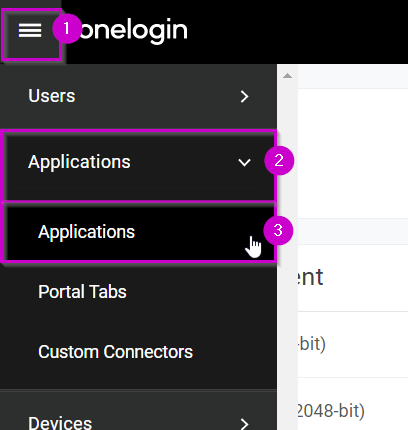The height and width of the screenshot is (430, 408).
Task: Click the purple step 1 badge
Action: pyautogui.click(x=67, y=29)
